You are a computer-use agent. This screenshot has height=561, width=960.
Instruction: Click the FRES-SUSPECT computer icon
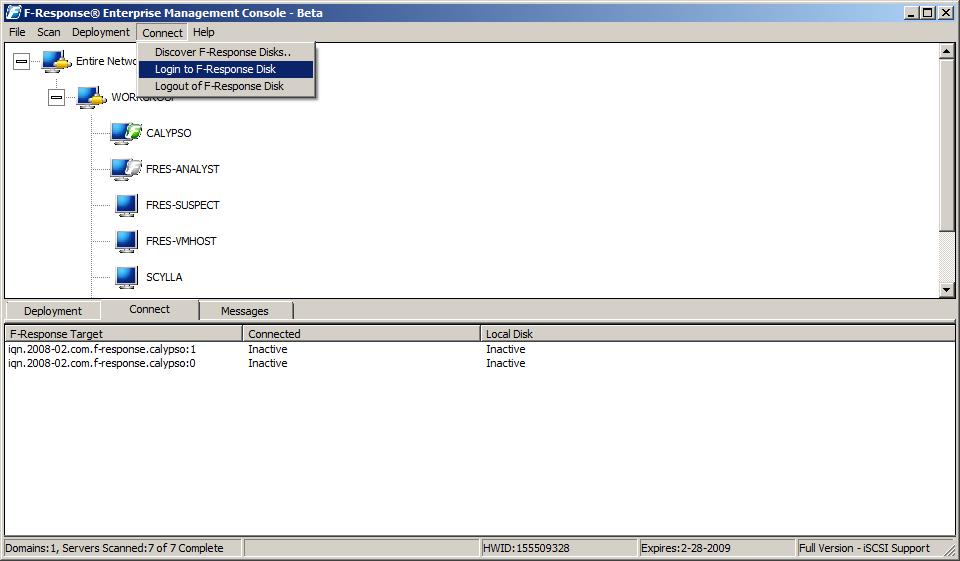(x=127, y=205)
